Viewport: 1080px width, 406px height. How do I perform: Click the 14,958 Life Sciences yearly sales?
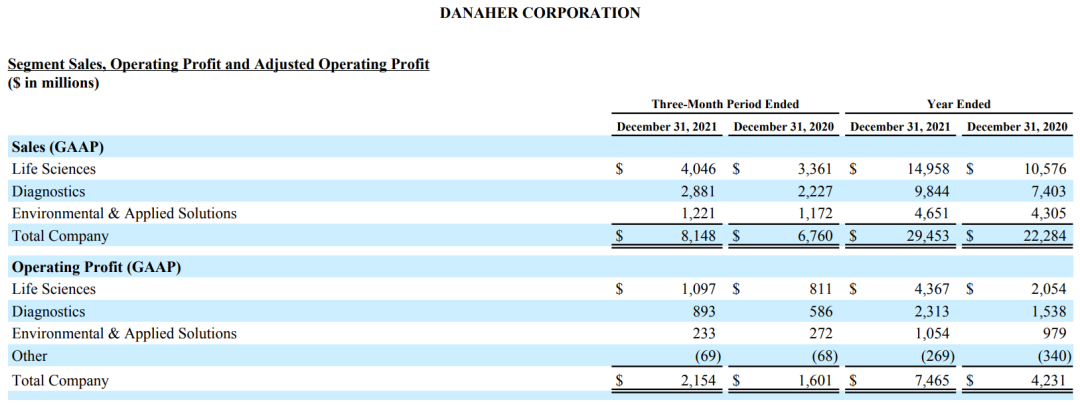coord(927,169)
